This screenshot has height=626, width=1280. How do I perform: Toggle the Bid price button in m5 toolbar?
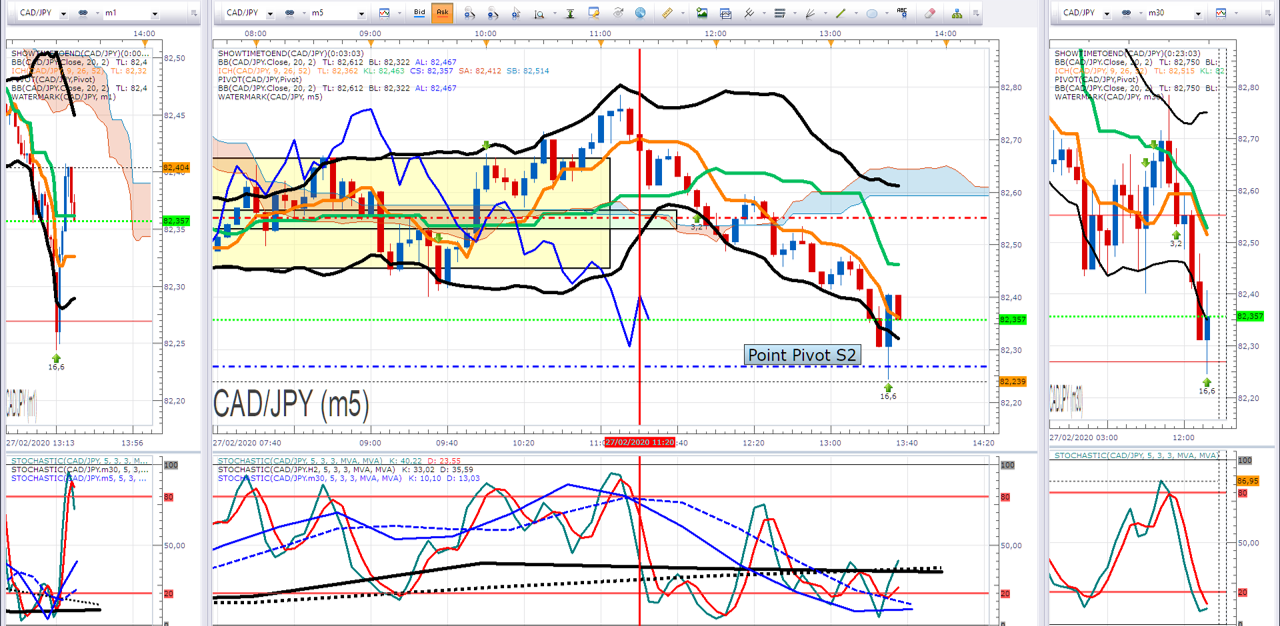[x=420, y=14]
